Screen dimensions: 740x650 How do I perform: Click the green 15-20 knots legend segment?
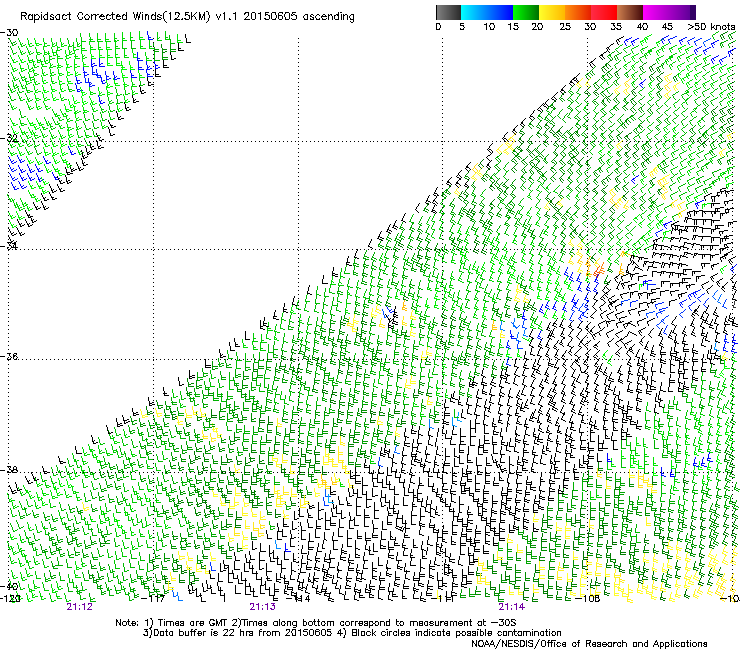click(x=526, y=12)
